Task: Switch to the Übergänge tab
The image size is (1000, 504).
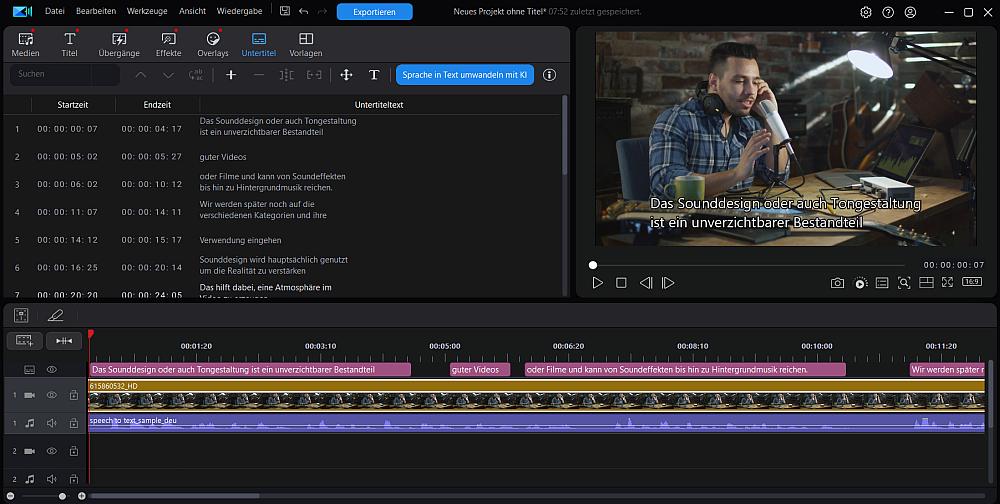Action: click(118, 44)
